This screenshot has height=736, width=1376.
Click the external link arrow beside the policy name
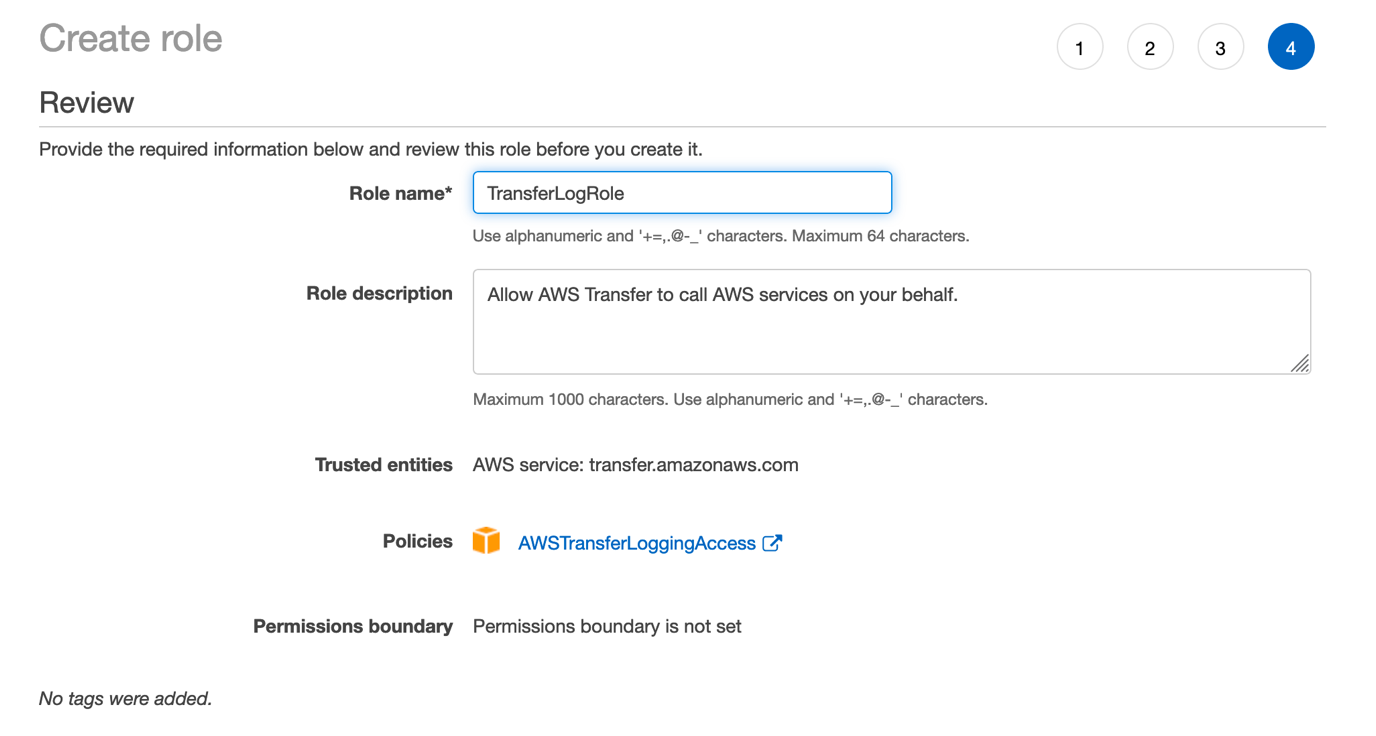point(772,541)
